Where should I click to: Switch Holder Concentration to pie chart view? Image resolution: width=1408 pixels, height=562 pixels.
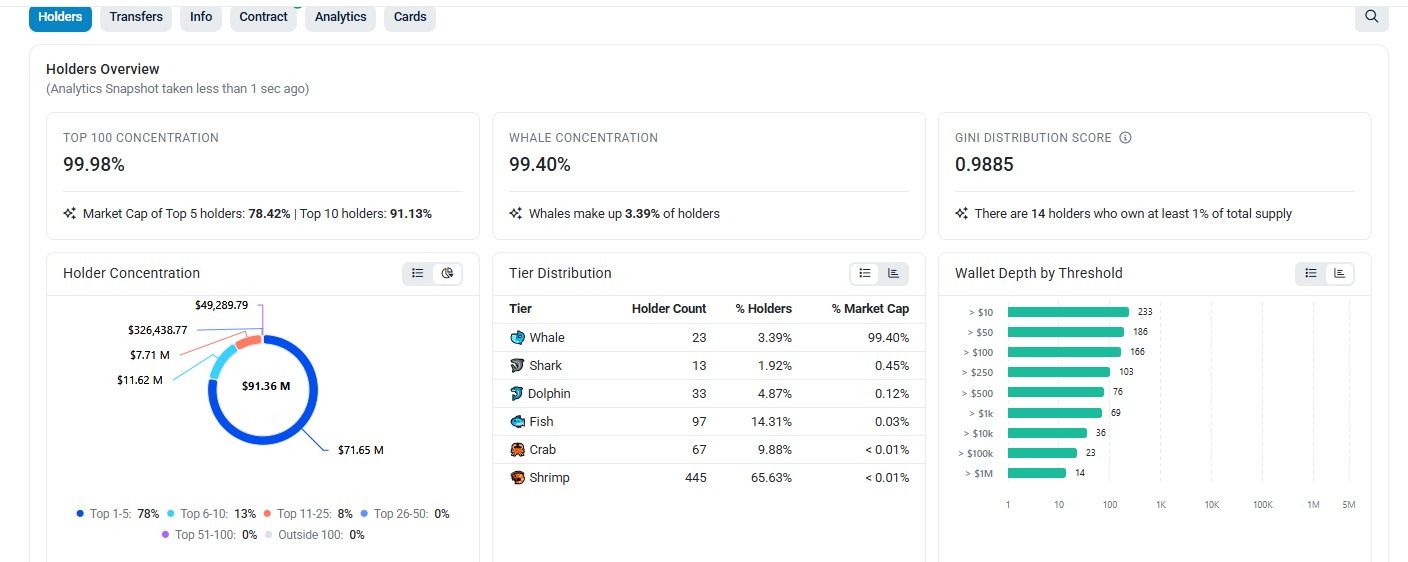pyautogui.click(x=447, y=273)
